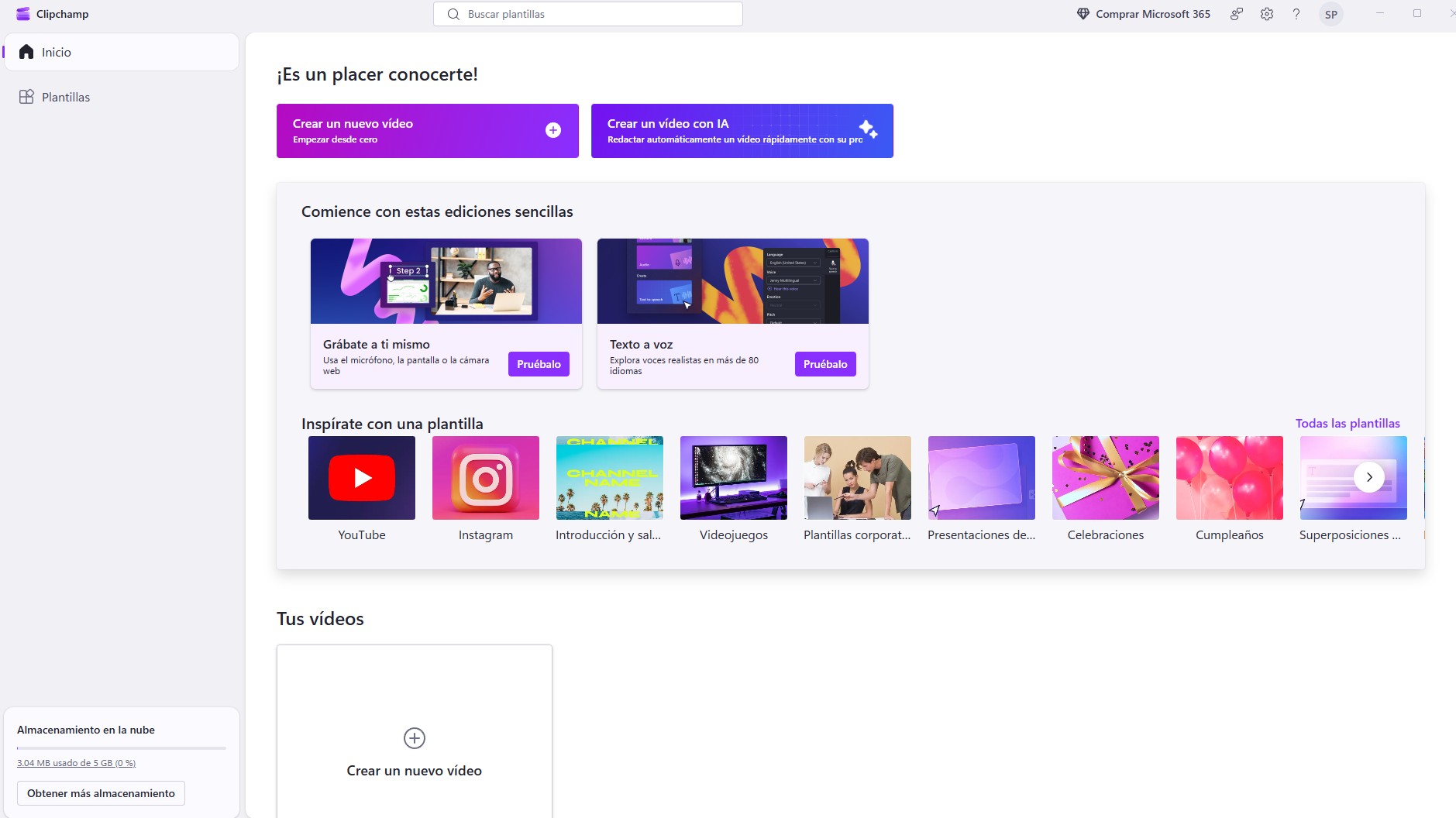1456x818 pixels.
Task: Open the SP profile avatar
Action: [1330, 13]
